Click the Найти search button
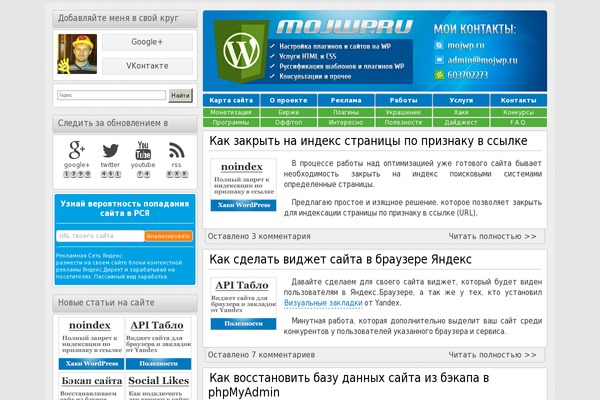600x400 pixels. pos(180,95)
